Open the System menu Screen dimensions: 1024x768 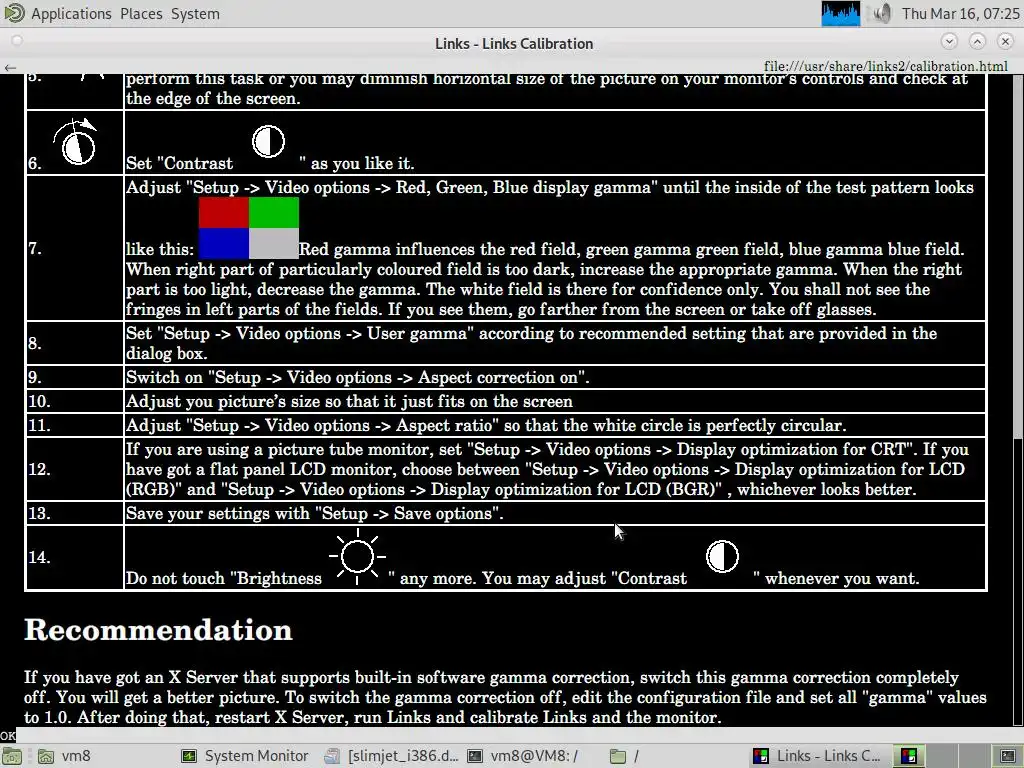pyautogui.click(x=195, y=14)
